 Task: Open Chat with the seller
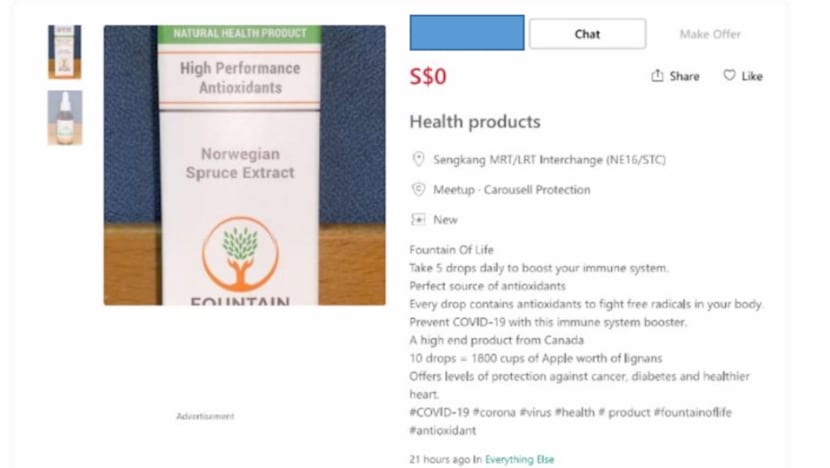[587, 34]
